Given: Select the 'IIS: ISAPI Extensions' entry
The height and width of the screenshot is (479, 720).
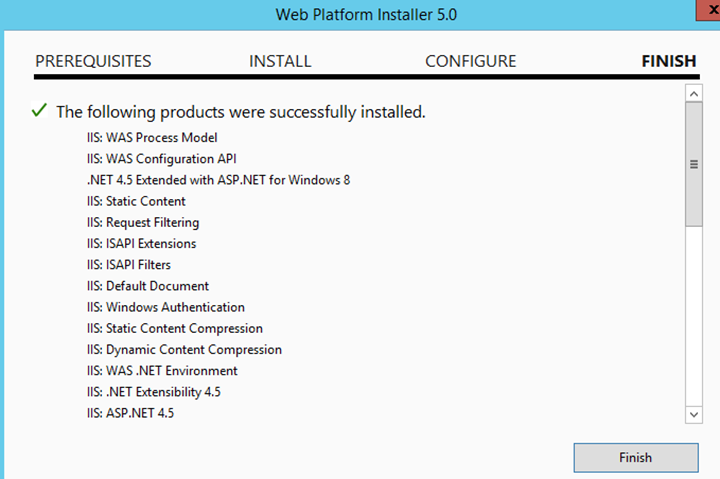Looking at the screenshot, I should coord(141,243).
